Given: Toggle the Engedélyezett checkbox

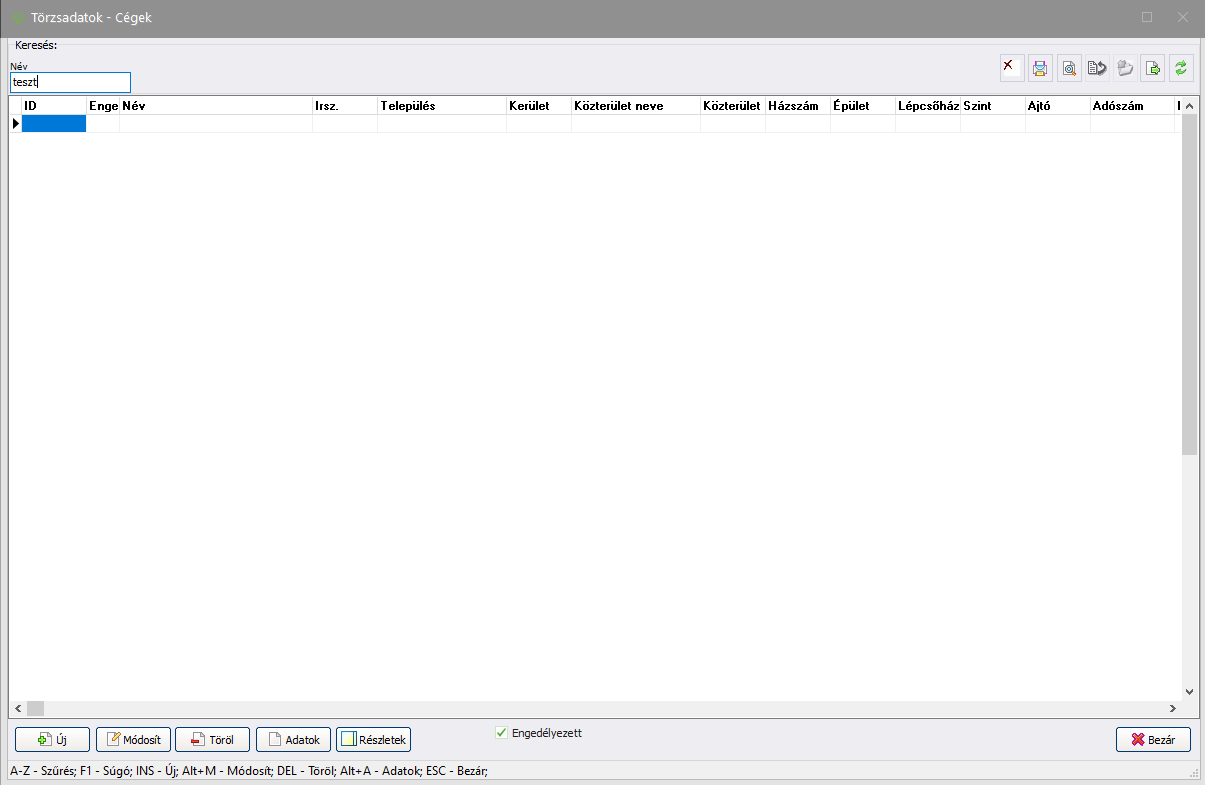Looking at the screenshot, I should click(x=502, y=733).
